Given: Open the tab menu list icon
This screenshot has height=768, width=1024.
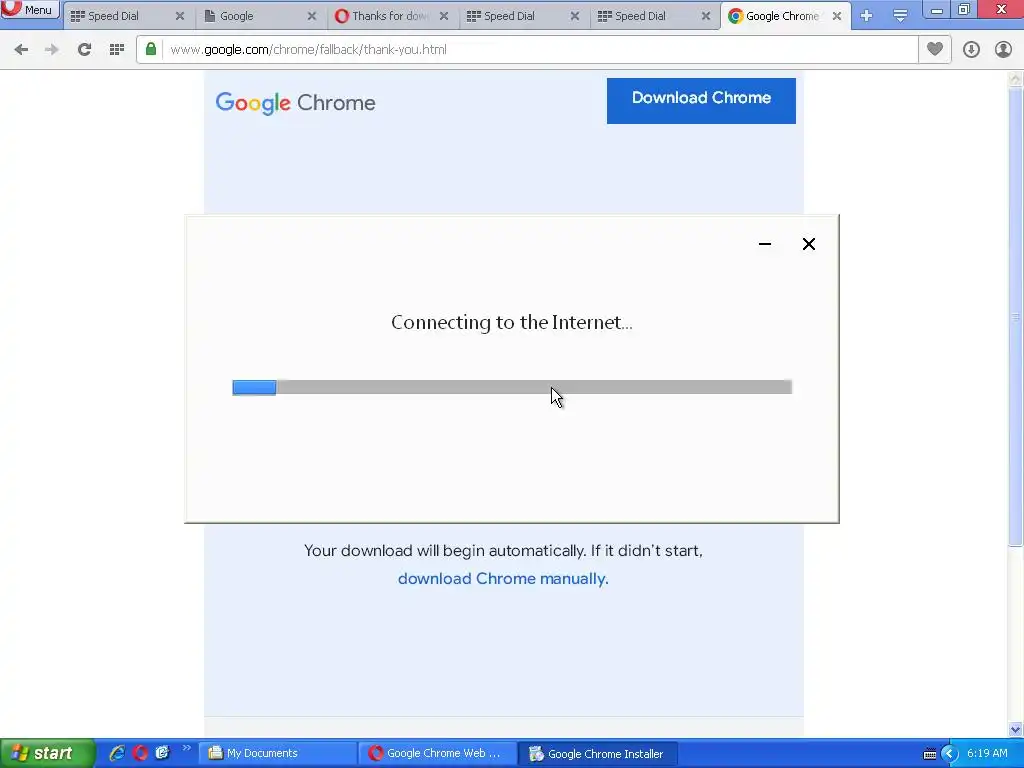Looking at the screenshot, I should [901, 16].
